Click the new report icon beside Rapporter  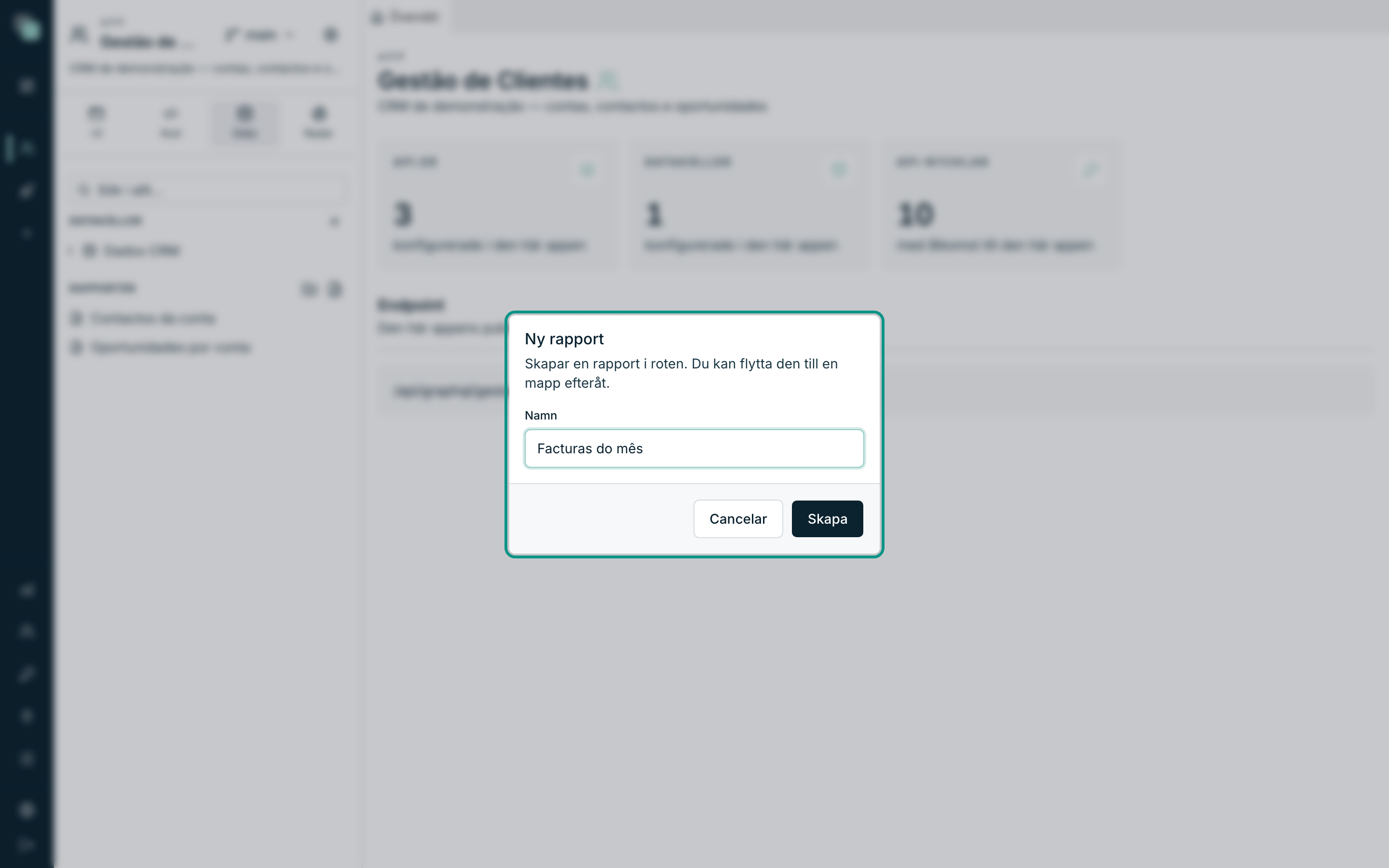335,289
